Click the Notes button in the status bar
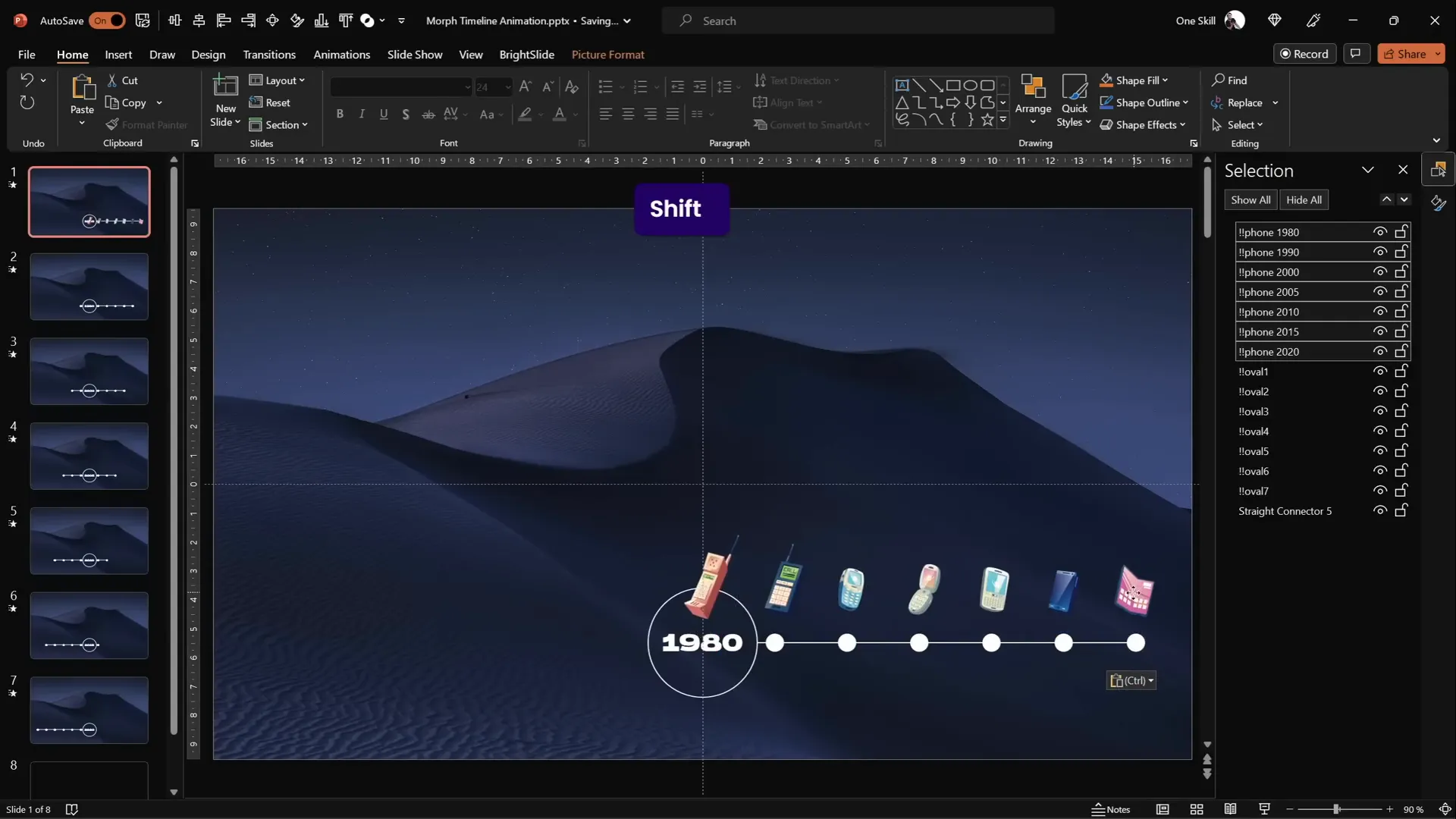The image size is (1456, 819). click(x=1111, y=809)
